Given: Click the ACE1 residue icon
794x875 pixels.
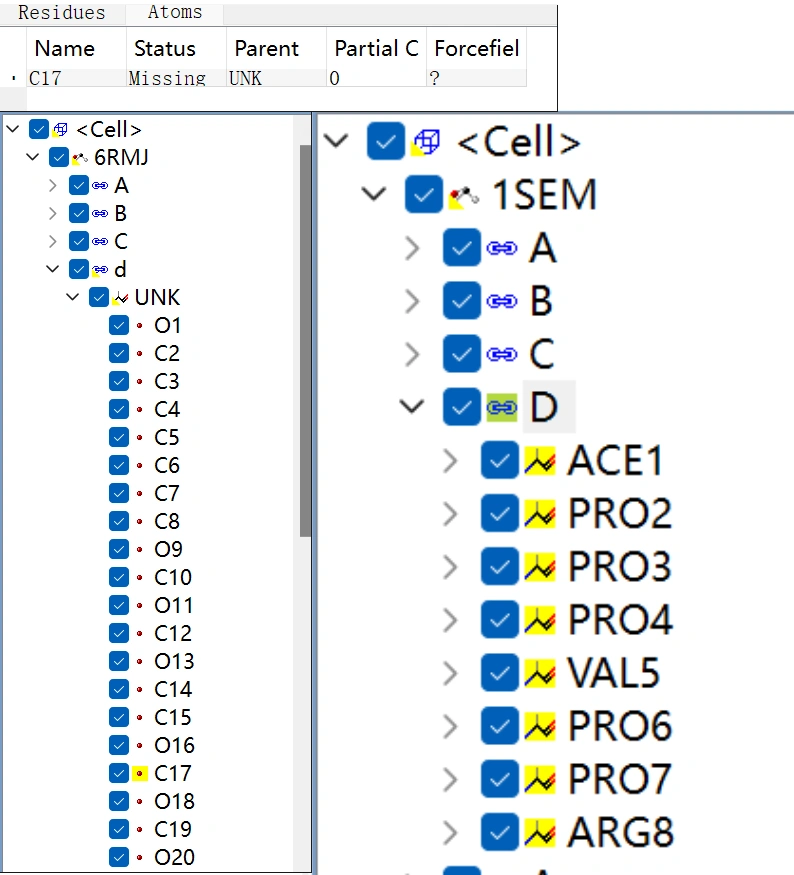Looking at the screenshot, I should point(540,460).
